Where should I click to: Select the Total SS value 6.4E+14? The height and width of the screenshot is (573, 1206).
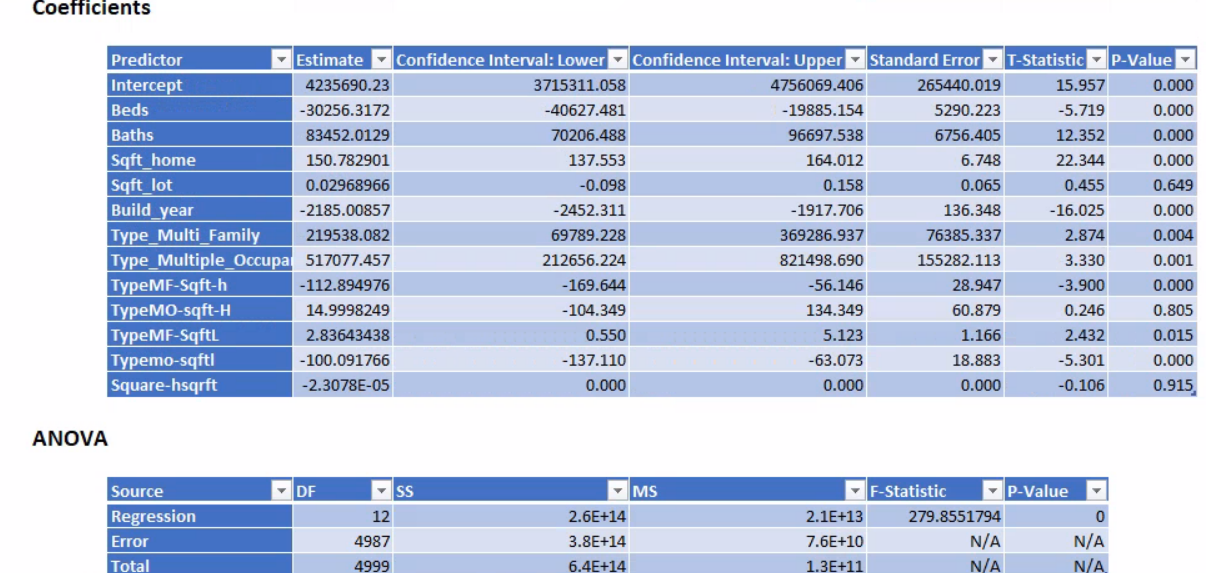(511, 564)
